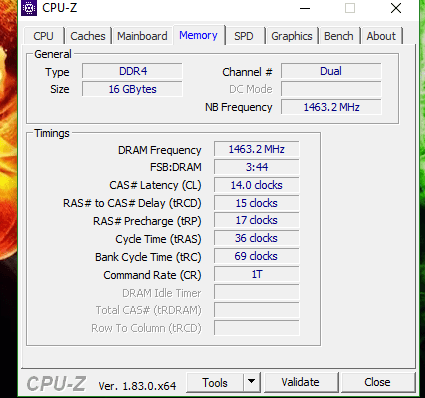Click the RAS# to CAS# Delay (tRCD) label
This screenshot has width=425, height=398.
coord(132,203)
